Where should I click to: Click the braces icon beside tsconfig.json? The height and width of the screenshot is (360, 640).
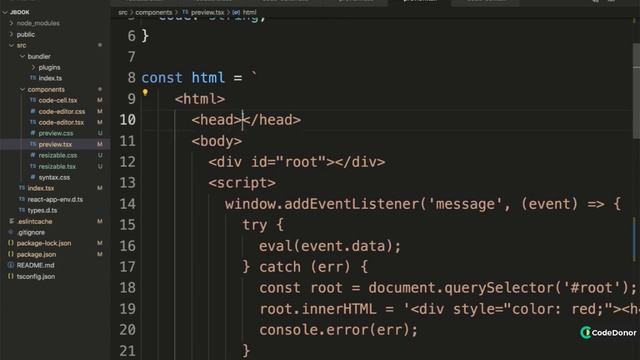click(x=11, y=276)
